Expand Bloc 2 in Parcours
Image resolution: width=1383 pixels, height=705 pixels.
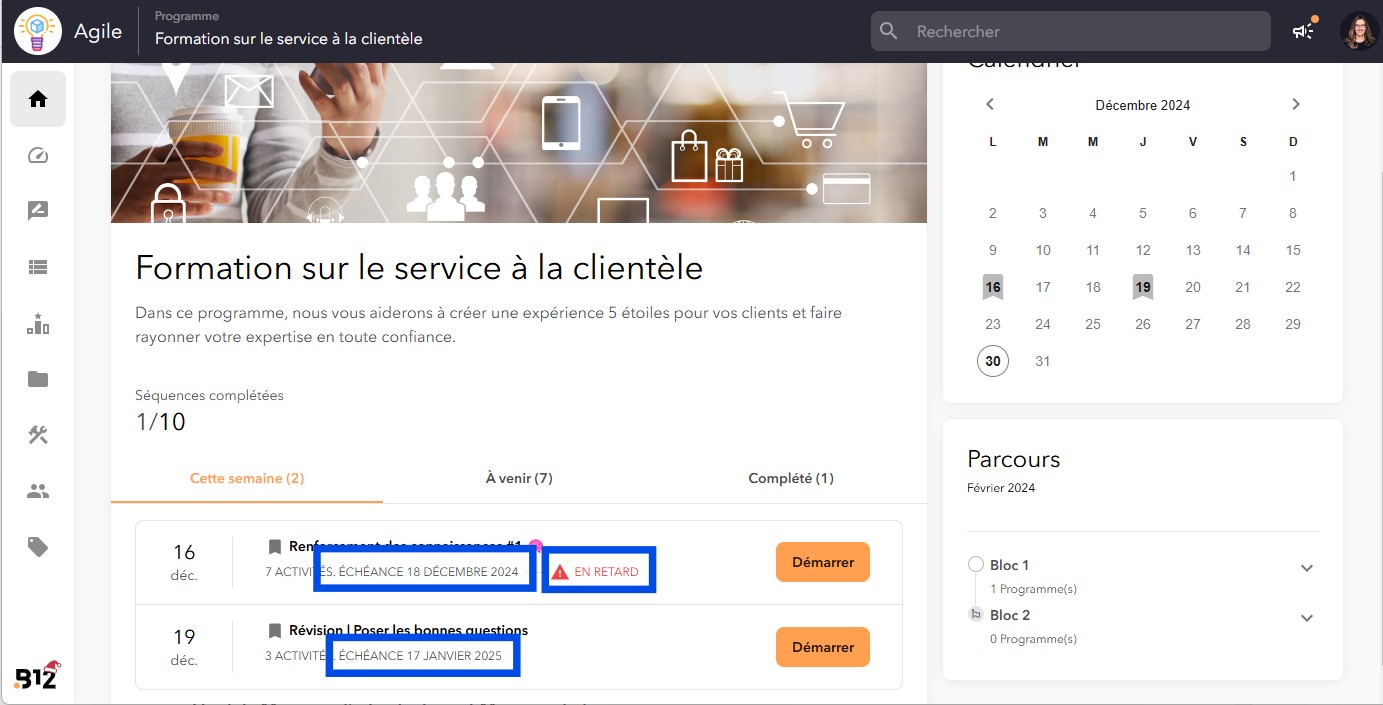[x=1306, y=618]
